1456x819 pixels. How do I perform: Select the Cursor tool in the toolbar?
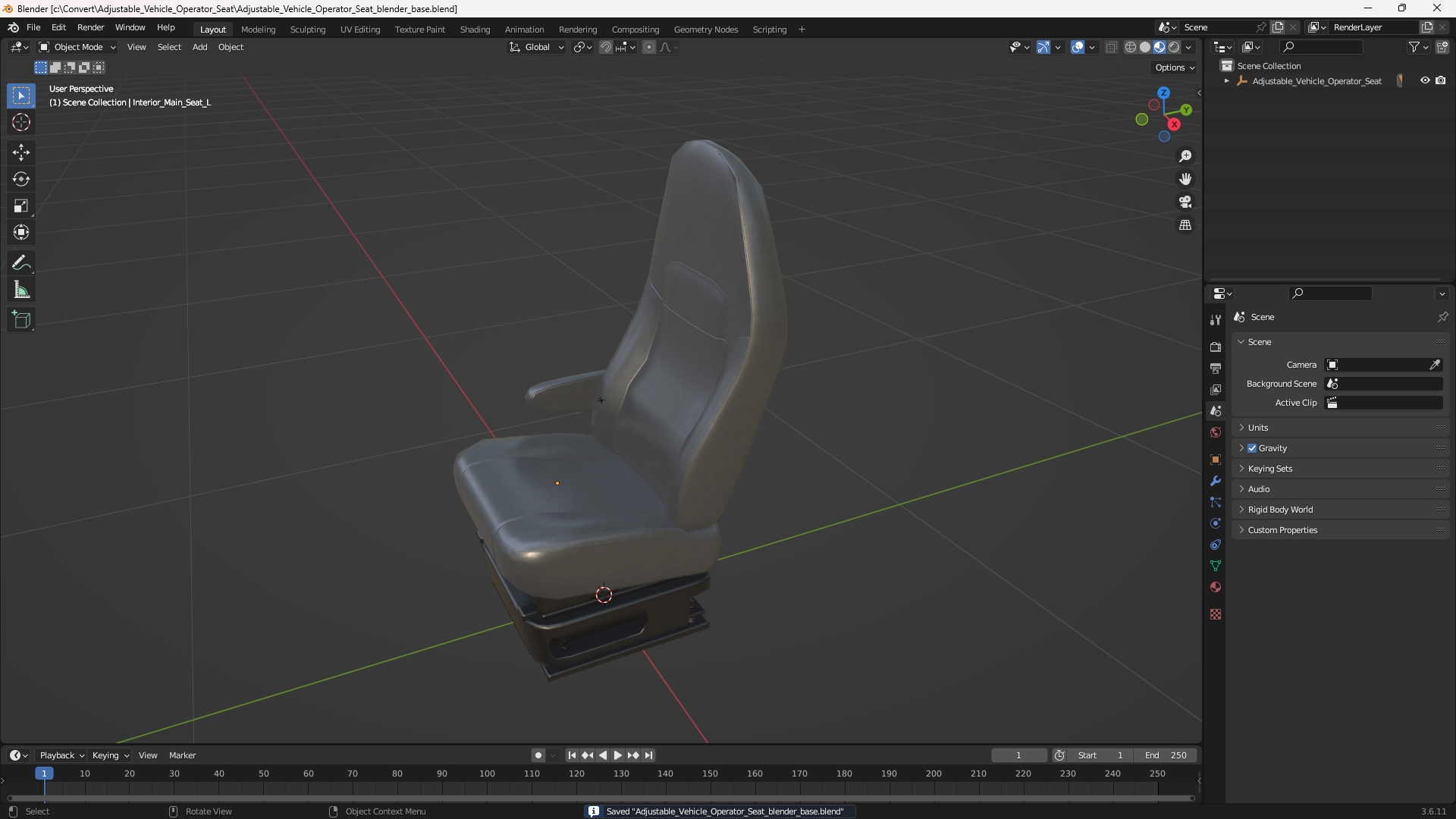tap(21, 122)
